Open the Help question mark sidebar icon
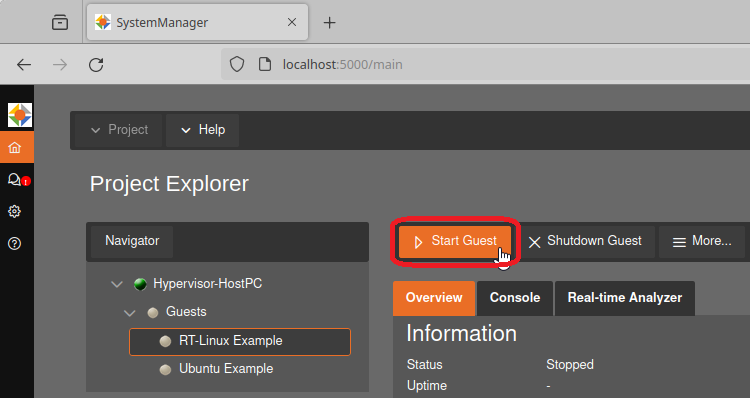 tap(14, 243)
